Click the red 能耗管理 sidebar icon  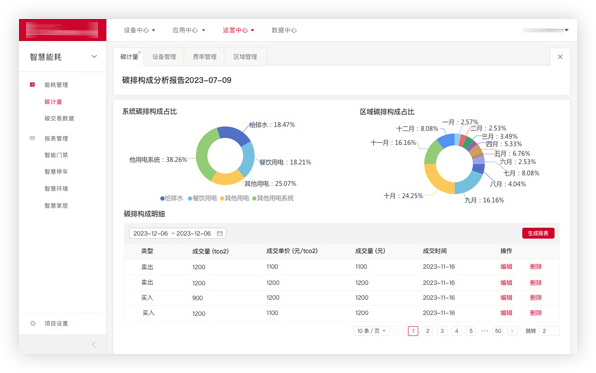pyautogui.click(x=32, y=84)
